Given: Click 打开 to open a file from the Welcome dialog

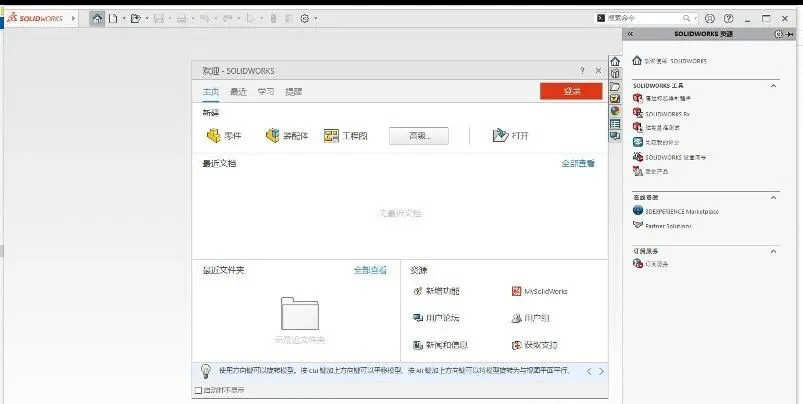Looking at the screenshot, I should click(510, 136).
